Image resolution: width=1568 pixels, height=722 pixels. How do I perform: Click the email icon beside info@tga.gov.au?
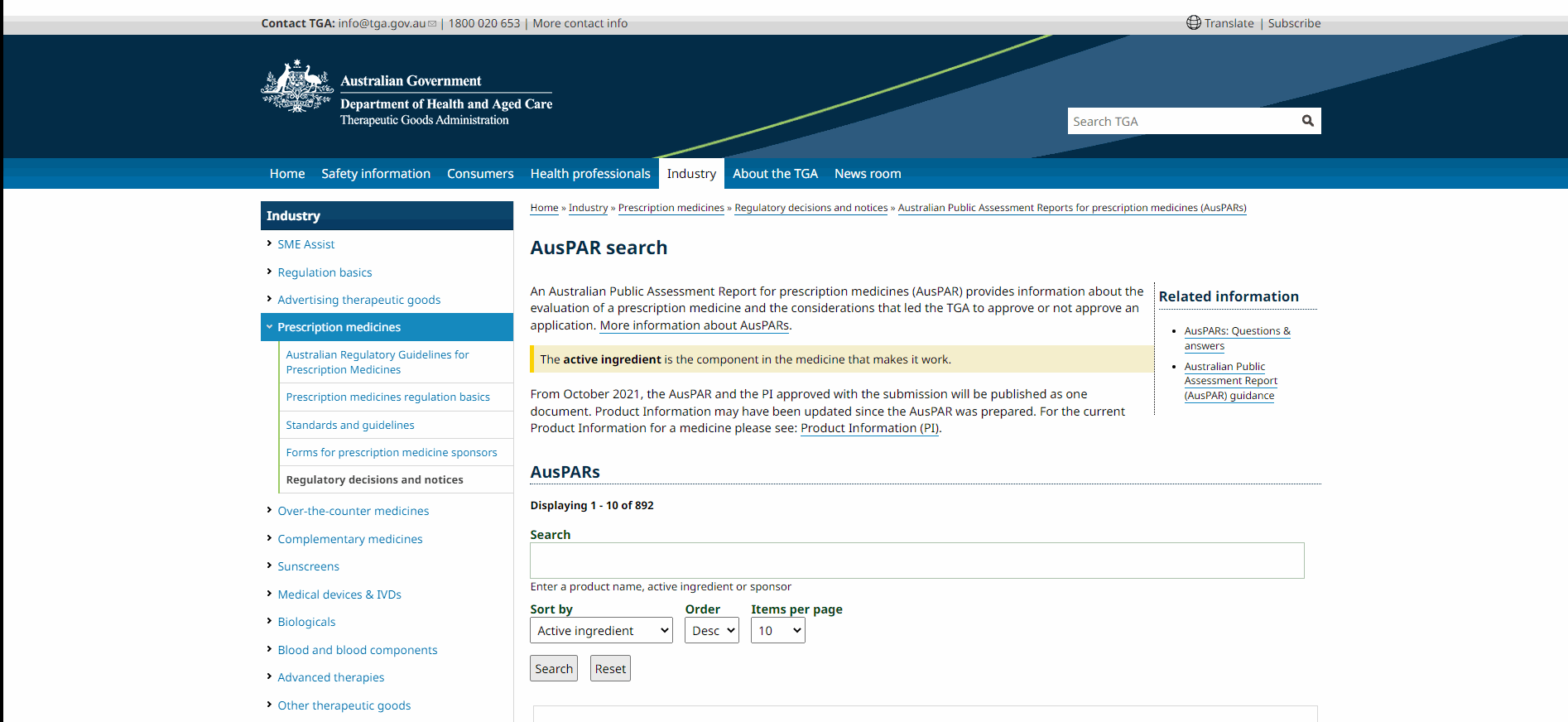pos(432,24)
